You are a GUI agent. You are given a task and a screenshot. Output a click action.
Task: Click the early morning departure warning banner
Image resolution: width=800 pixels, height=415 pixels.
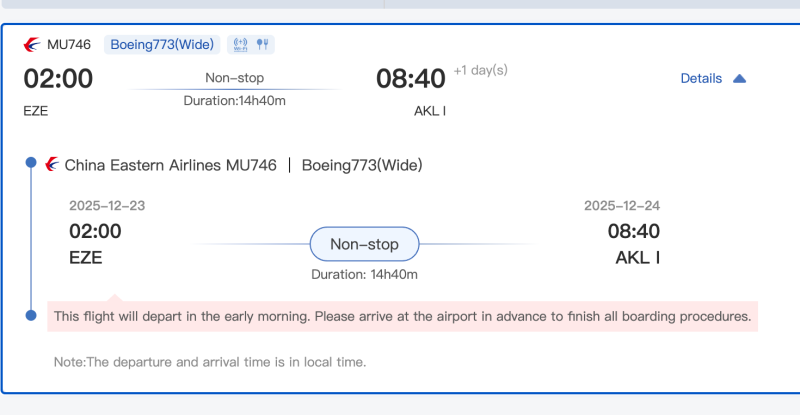402,316
